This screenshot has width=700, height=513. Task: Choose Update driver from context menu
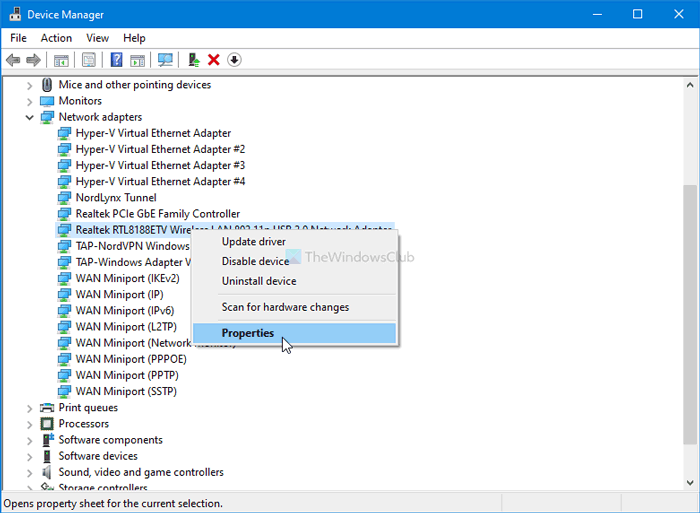pyautogui.click(x=295, y=242)
